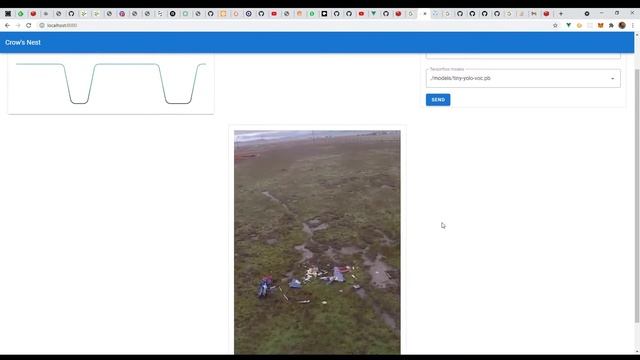Reload the localhost page
640x360 pixels.
pos(29,25)
